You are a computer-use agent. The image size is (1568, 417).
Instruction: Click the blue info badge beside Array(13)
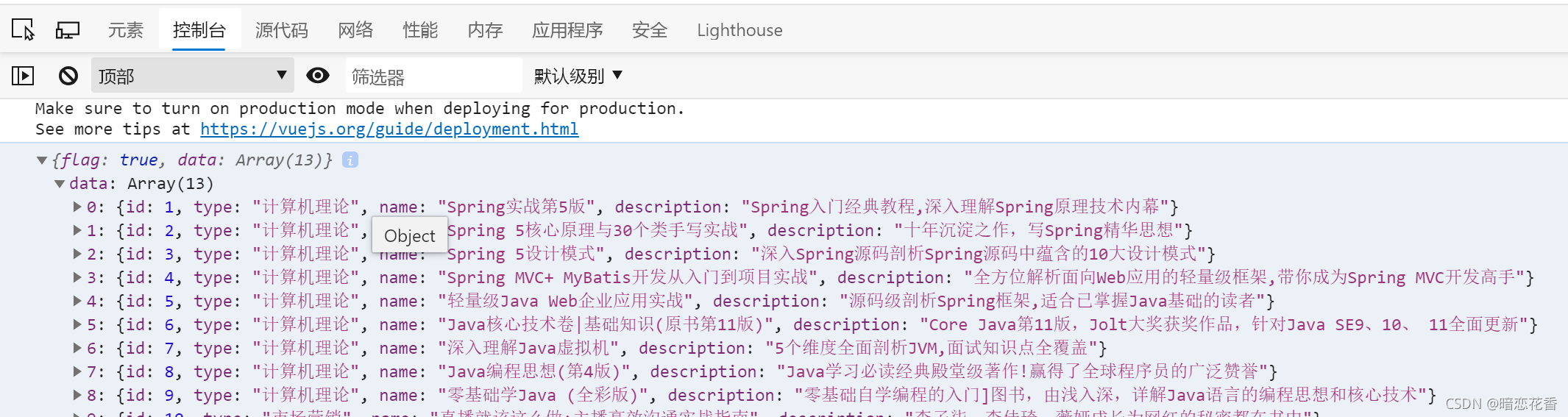coord(350,160)
